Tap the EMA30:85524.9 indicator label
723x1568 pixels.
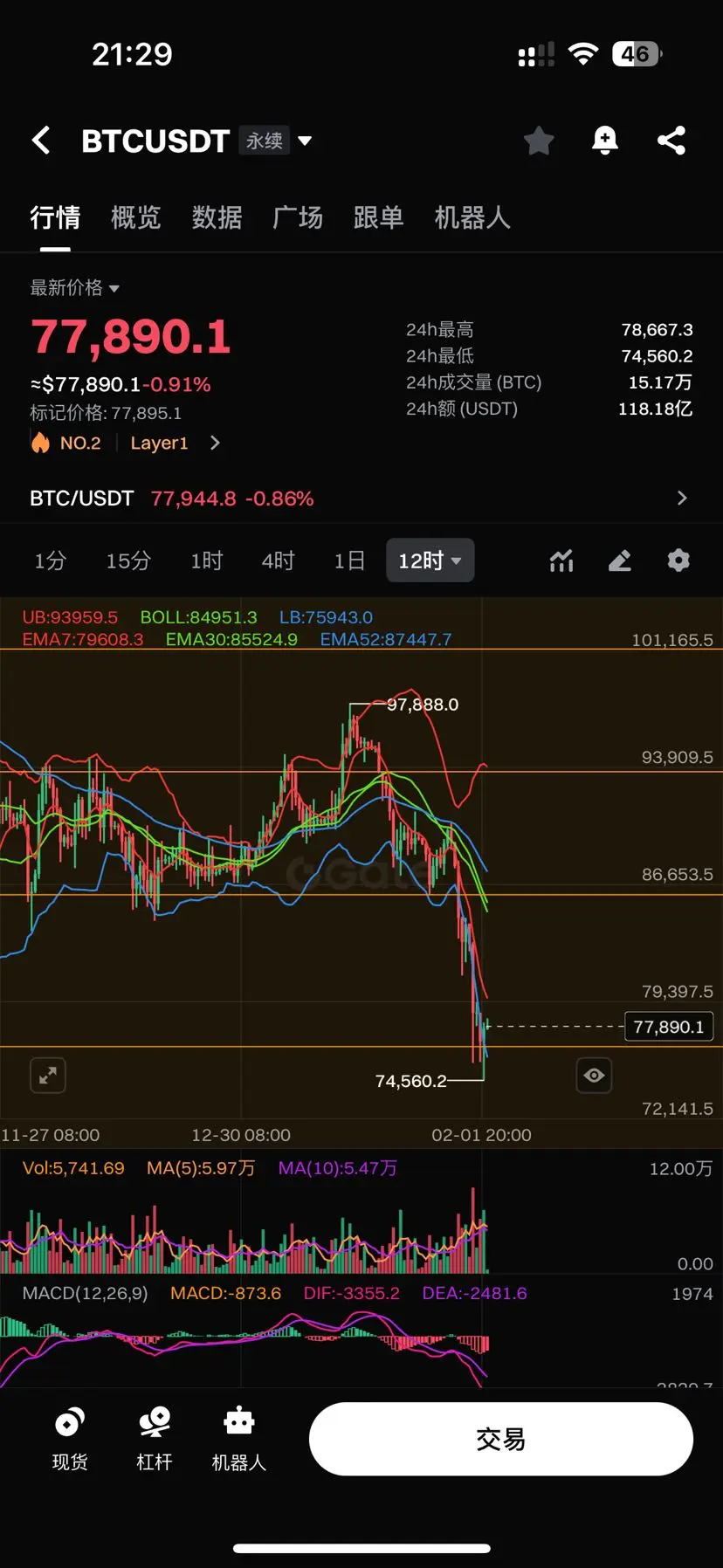pos(231,639)
